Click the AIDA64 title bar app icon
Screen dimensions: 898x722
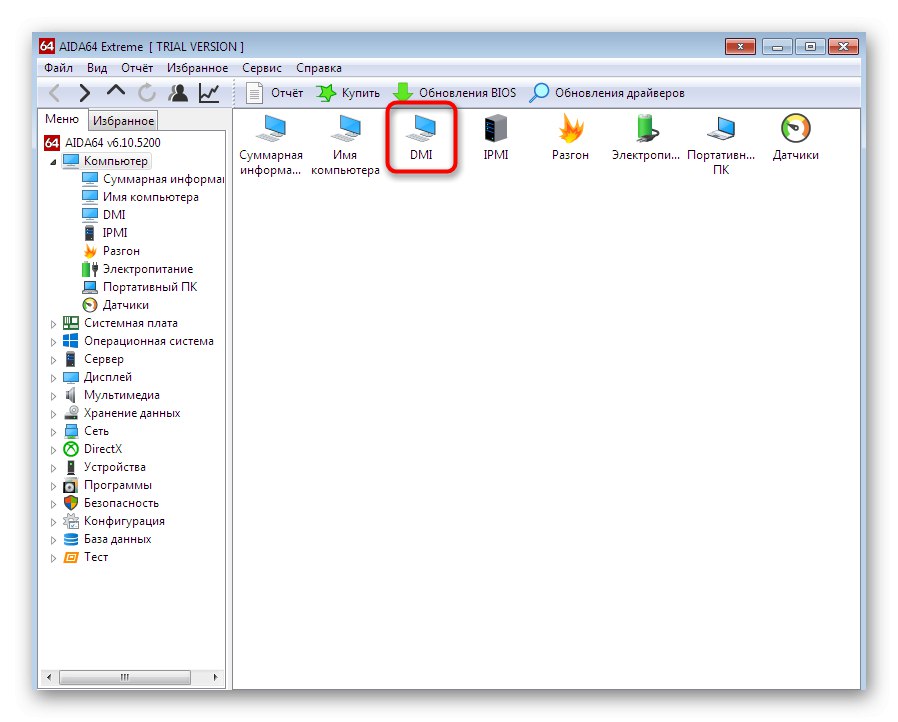[x=47, y=46]
